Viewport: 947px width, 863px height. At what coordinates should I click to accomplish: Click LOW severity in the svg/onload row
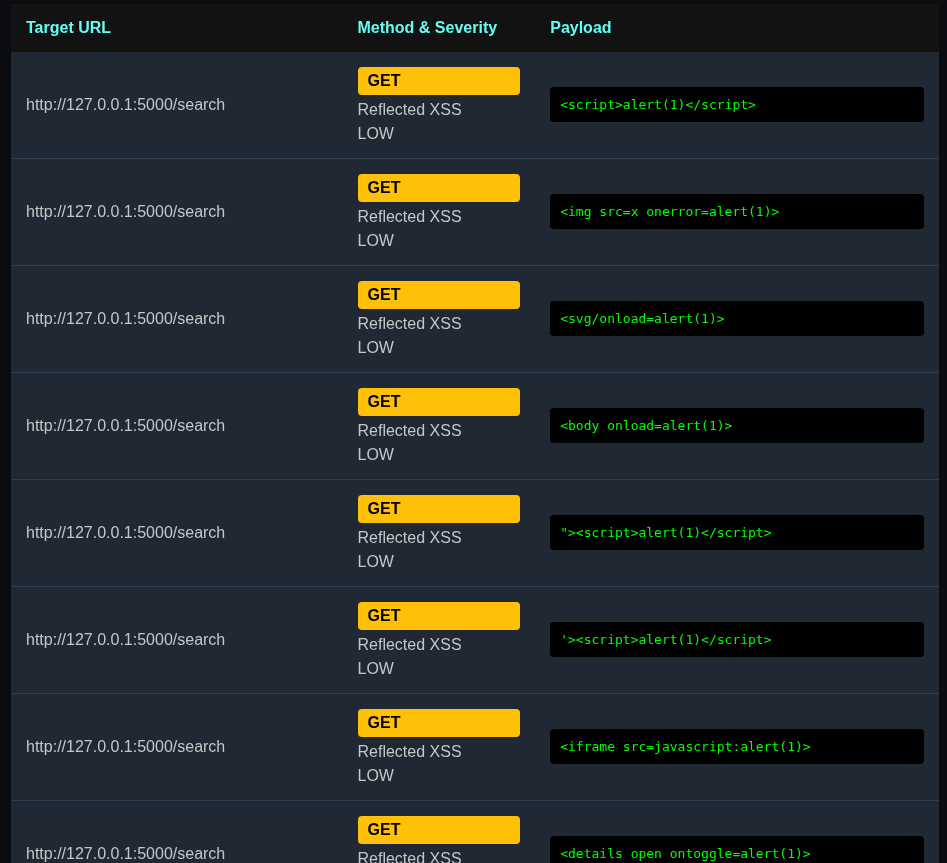point(376,347)
